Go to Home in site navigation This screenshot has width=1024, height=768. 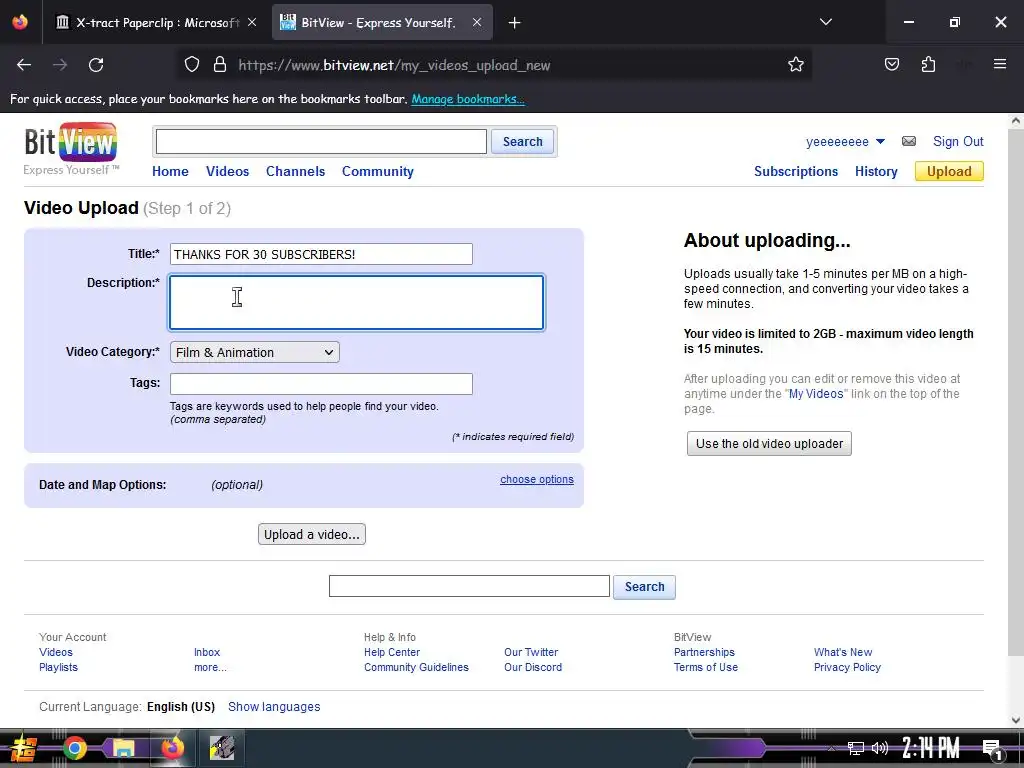(x=170, y=171)
